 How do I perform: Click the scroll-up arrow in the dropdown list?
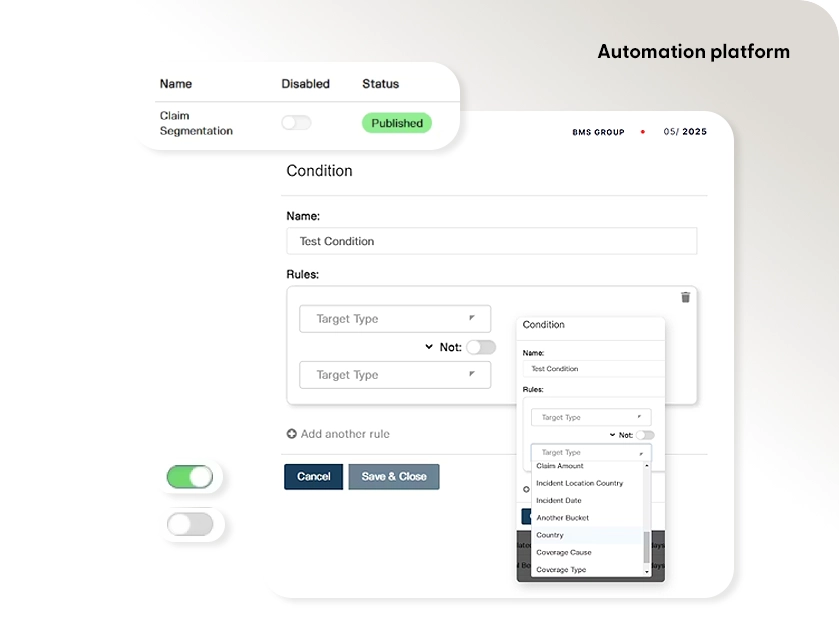tap(646, 466)
